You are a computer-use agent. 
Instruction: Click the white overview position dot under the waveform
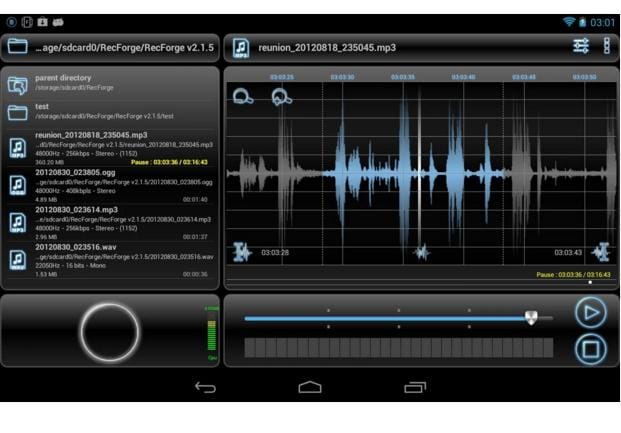[x=590, y=282]
